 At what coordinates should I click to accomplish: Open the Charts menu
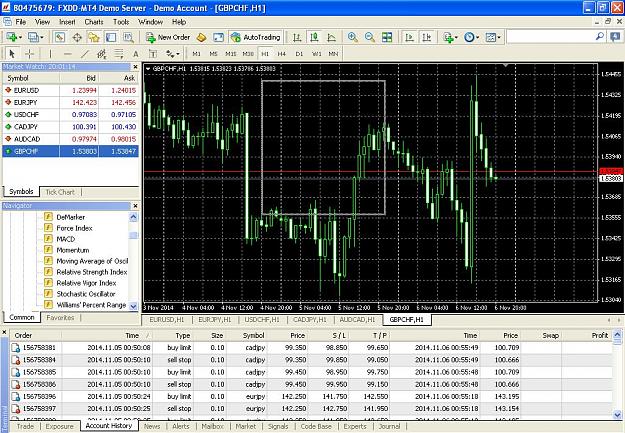(x=94, y=22)
